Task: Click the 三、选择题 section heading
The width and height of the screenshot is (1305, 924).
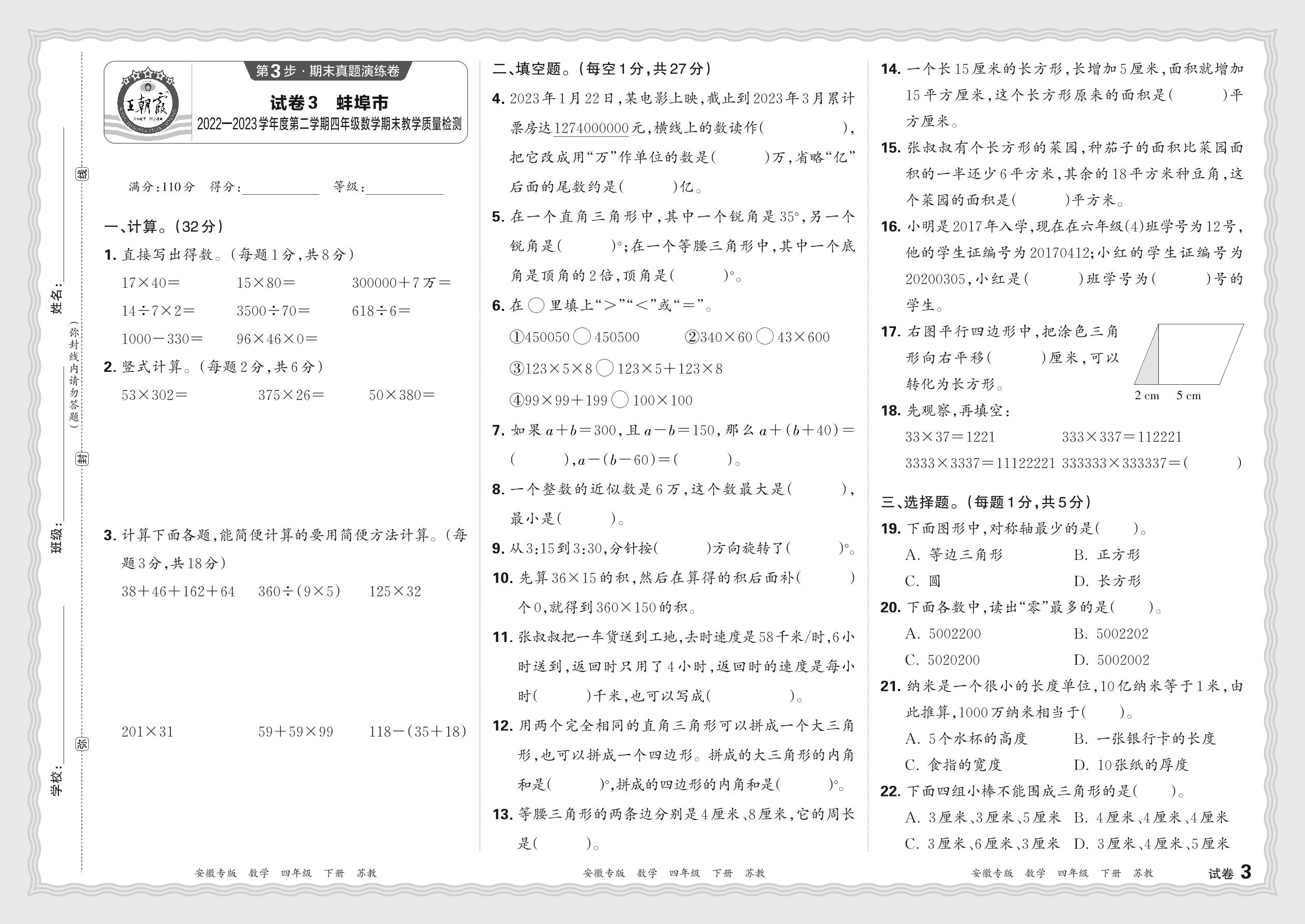Action: [916, 502]
